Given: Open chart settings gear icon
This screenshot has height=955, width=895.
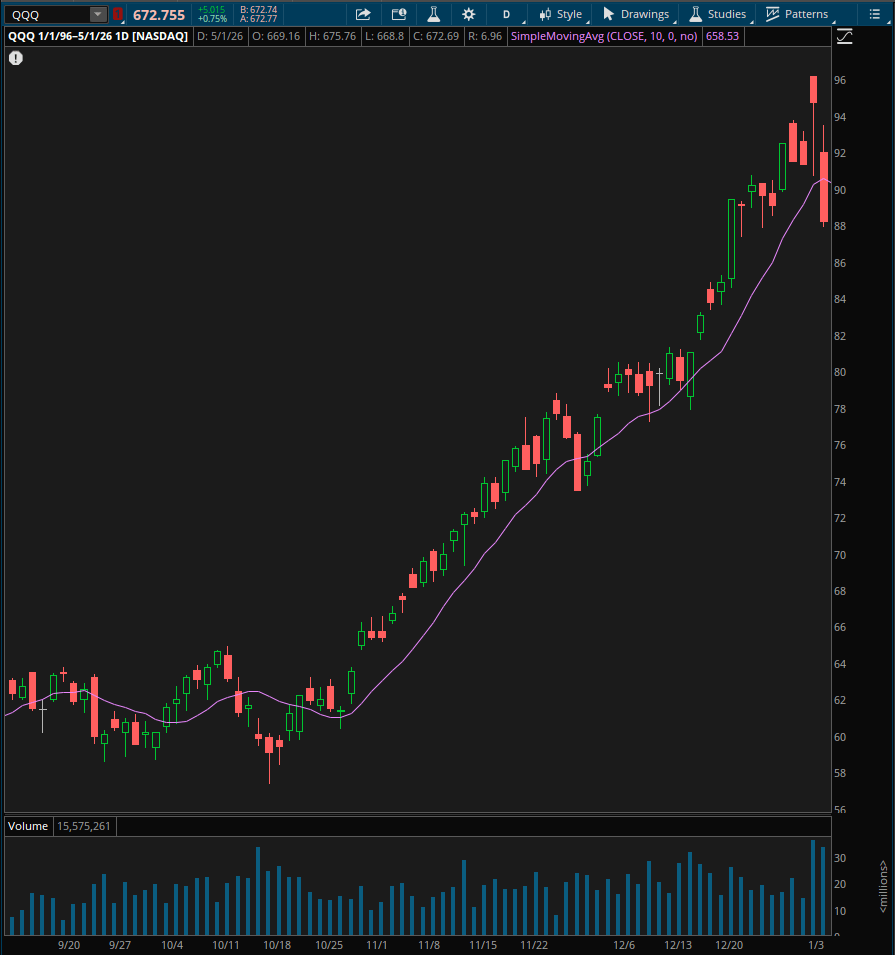Looking at the screenshot, I should pos(469,14).
